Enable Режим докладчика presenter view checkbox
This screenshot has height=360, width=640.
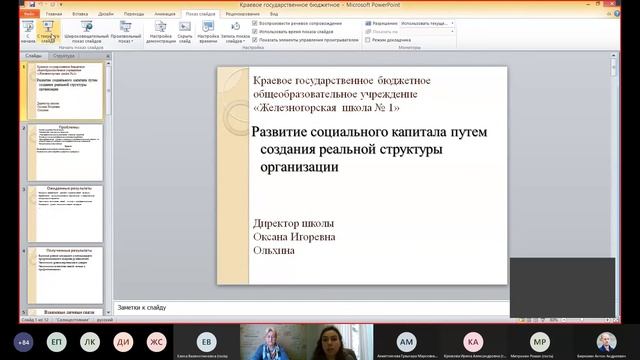tap(368, 40)
